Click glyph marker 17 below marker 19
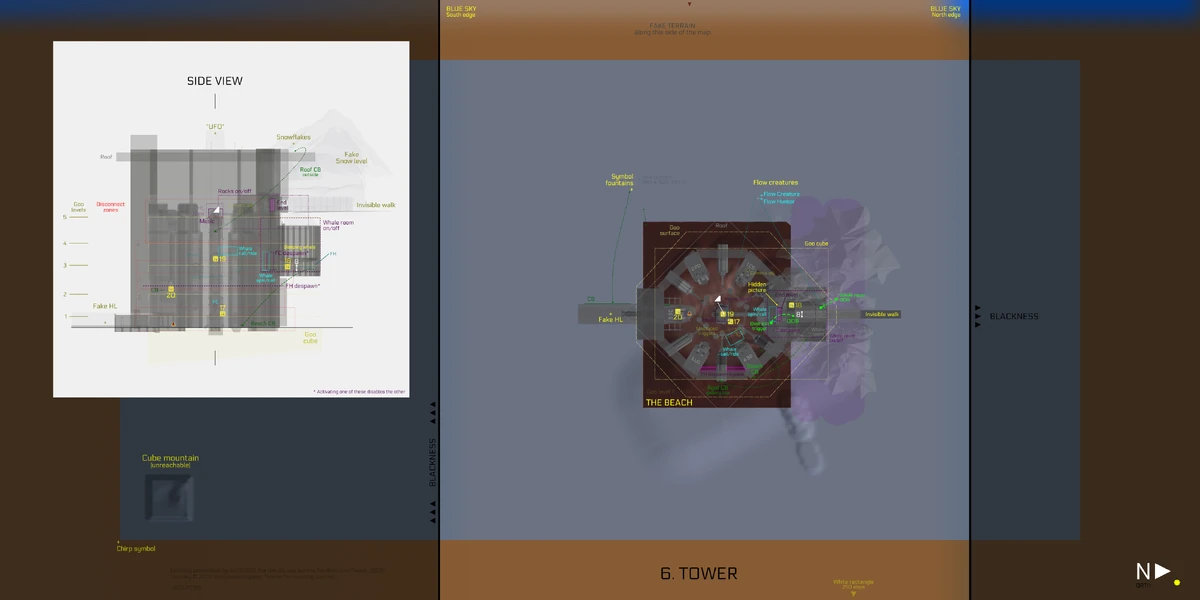 [733, 321]
